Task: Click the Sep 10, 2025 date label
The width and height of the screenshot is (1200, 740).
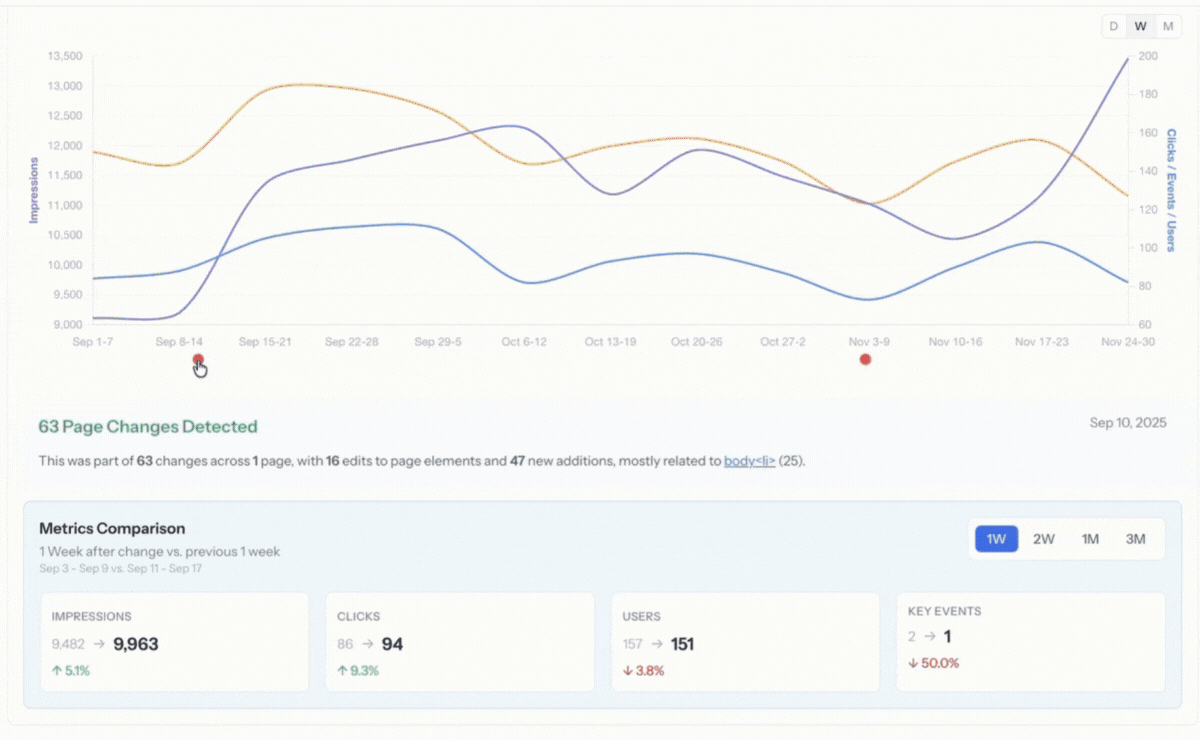Action: tap(1128, 422)
